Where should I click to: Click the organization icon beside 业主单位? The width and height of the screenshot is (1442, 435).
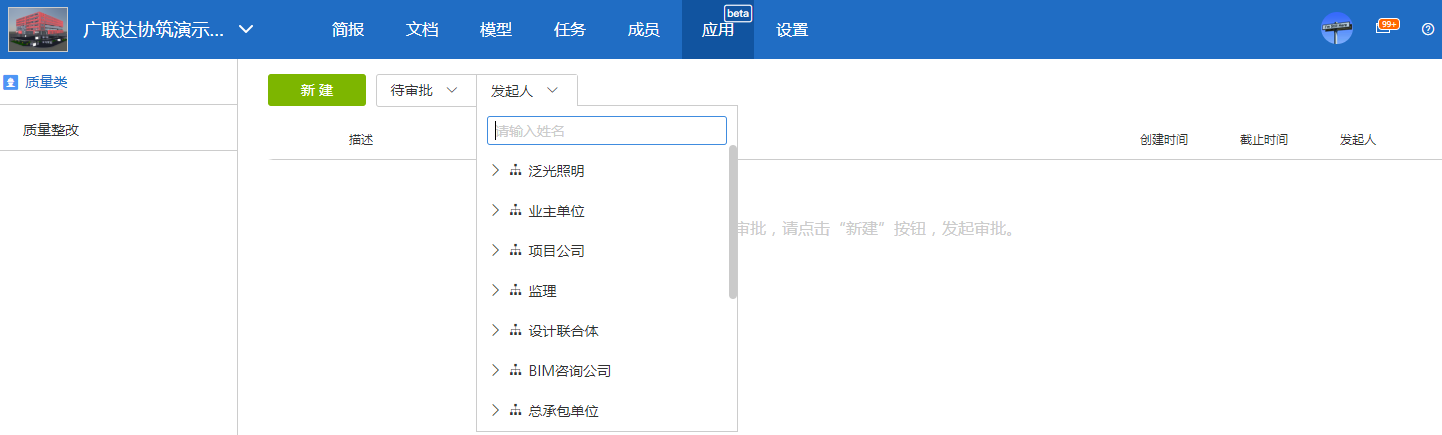[x=515, y=211]
